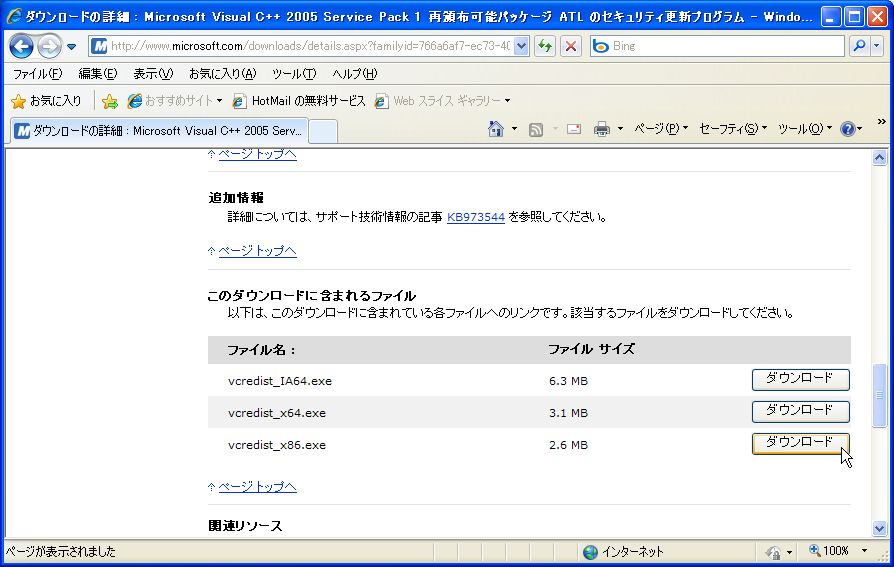This screenshot has height=567, width=894.
Task: Click ページトップへ link below file list
Action: click(257, 487)
